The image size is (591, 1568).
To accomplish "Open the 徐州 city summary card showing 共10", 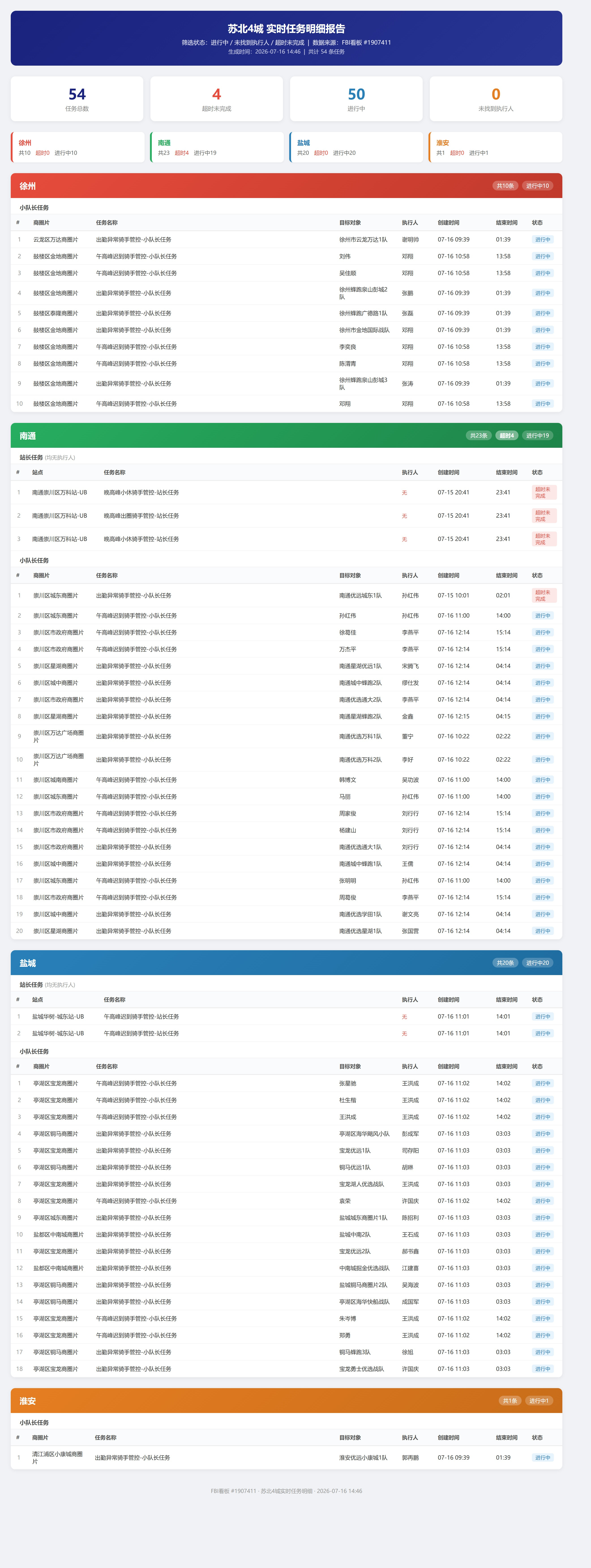I will 78,147.
